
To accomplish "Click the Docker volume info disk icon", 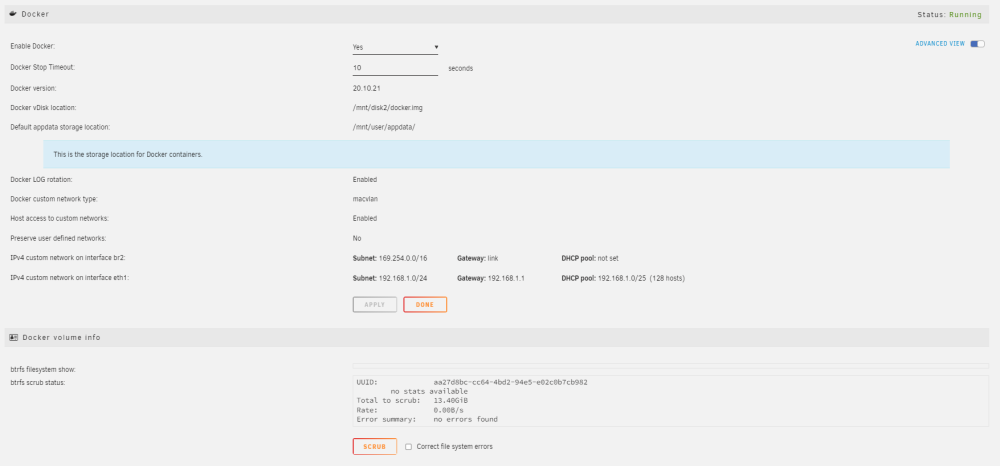I will click(x=13, y=337).
